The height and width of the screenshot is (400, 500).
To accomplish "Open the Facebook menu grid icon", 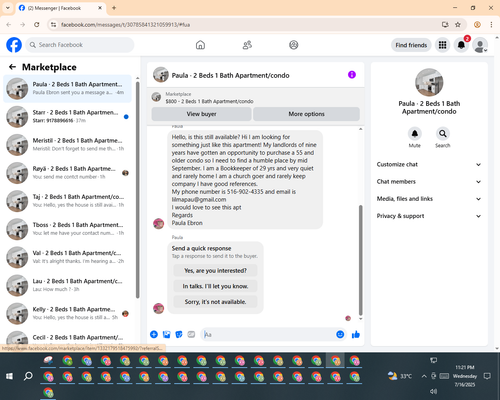I will 442,45.
